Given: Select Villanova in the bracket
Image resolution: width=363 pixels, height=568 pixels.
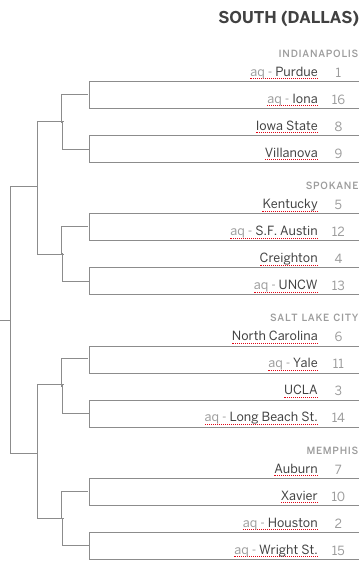Looking at the screenshot, I should (x=291, y=153).
